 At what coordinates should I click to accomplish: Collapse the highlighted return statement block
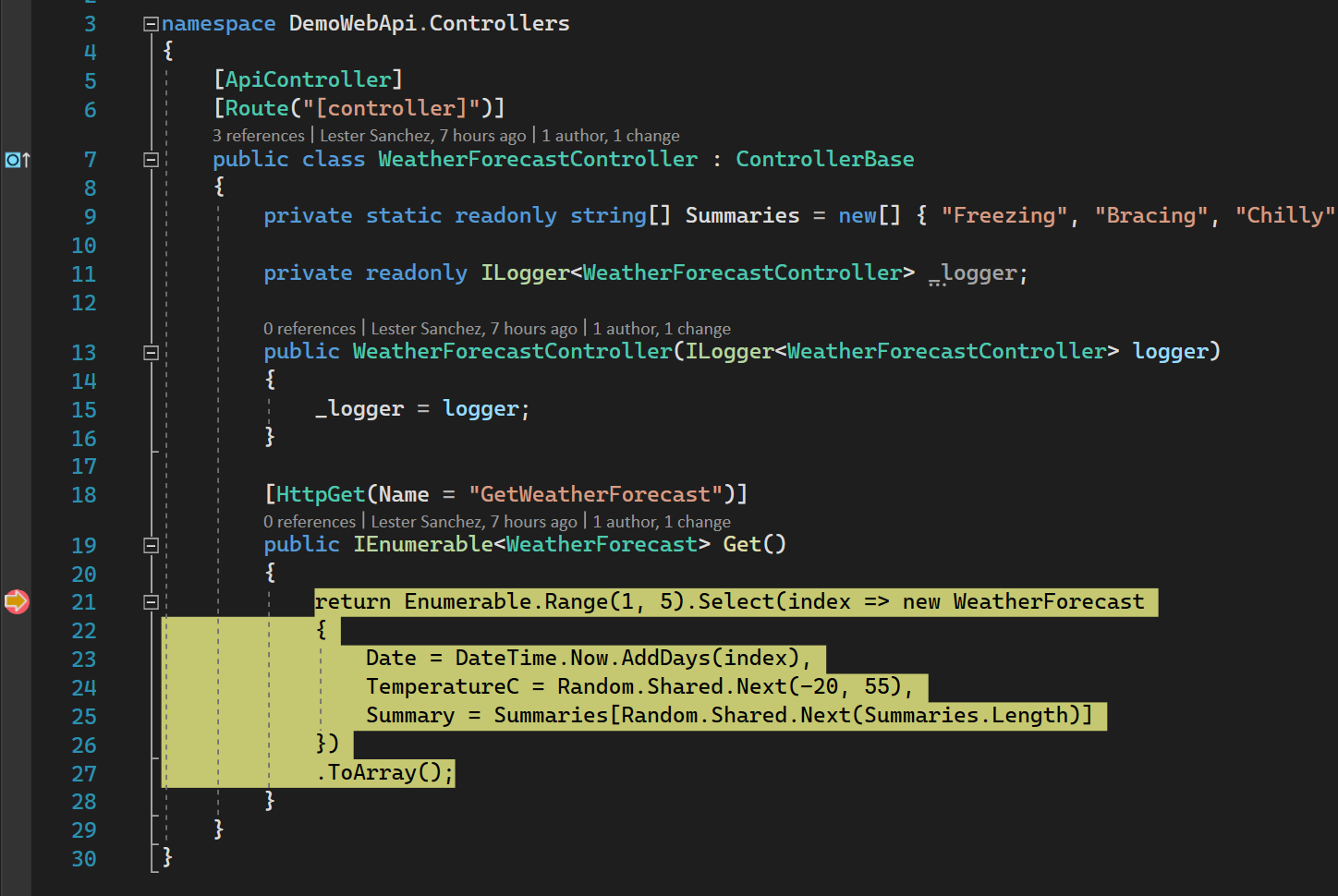pyautogui.click(x=150, y=601)
